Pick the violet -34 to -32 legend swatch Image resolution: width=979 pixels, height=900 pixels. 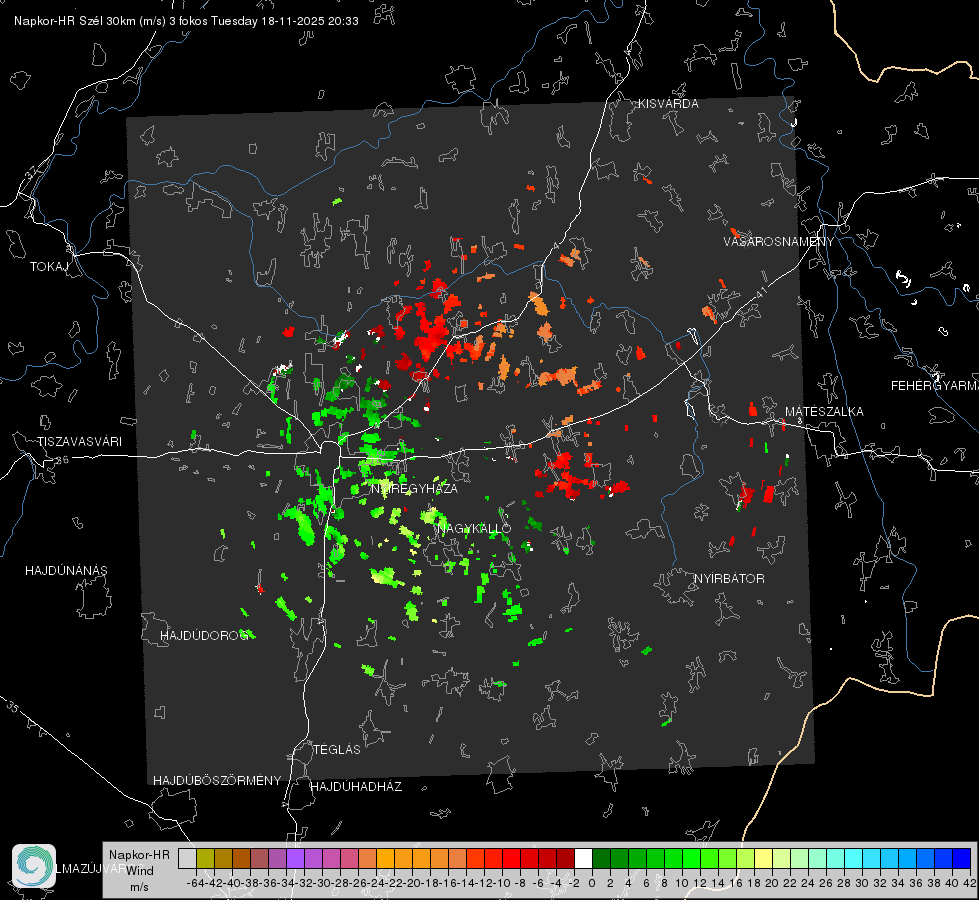(x=295, y=858)
